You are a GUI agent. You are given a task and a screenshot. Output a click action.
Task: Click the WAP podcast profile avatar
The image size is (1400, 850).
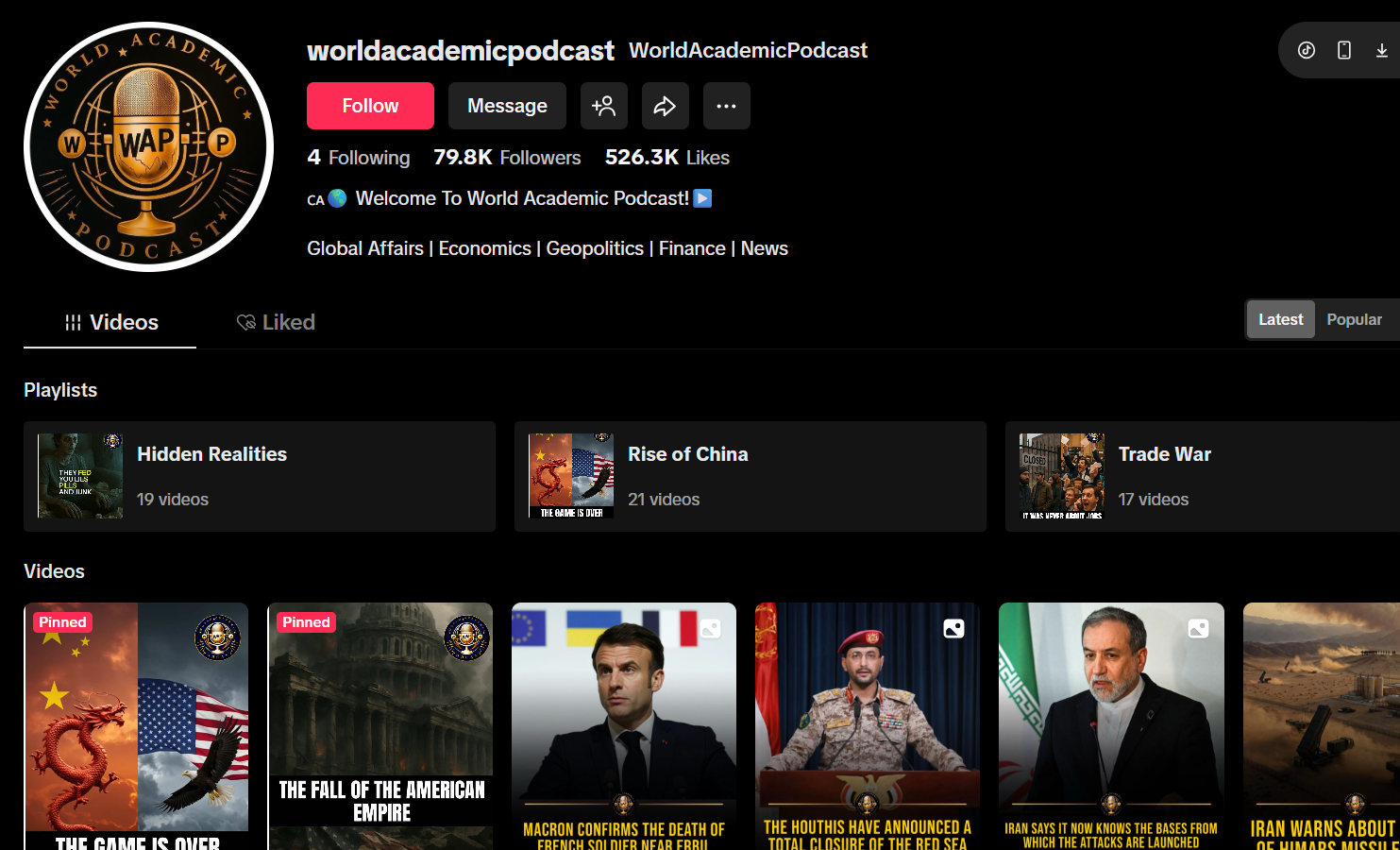[148, 146]
